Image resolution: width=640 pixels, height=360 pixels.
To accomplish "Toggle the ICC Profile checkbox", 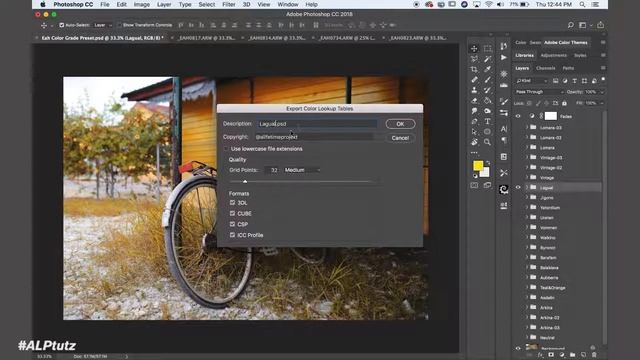I will tap(232, 235).
